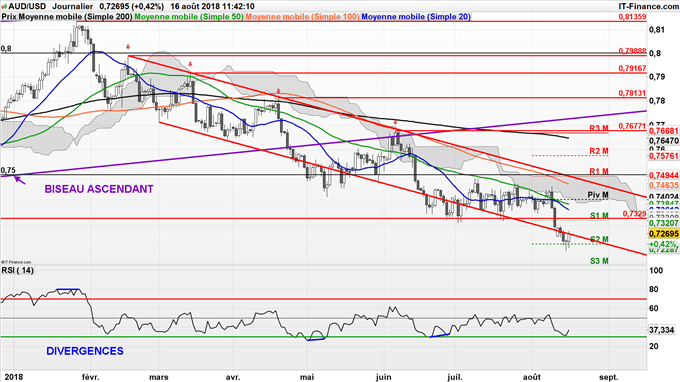The image size is (680, 382).
Task: Click the 0,74944 price tag
Action: 664,175
